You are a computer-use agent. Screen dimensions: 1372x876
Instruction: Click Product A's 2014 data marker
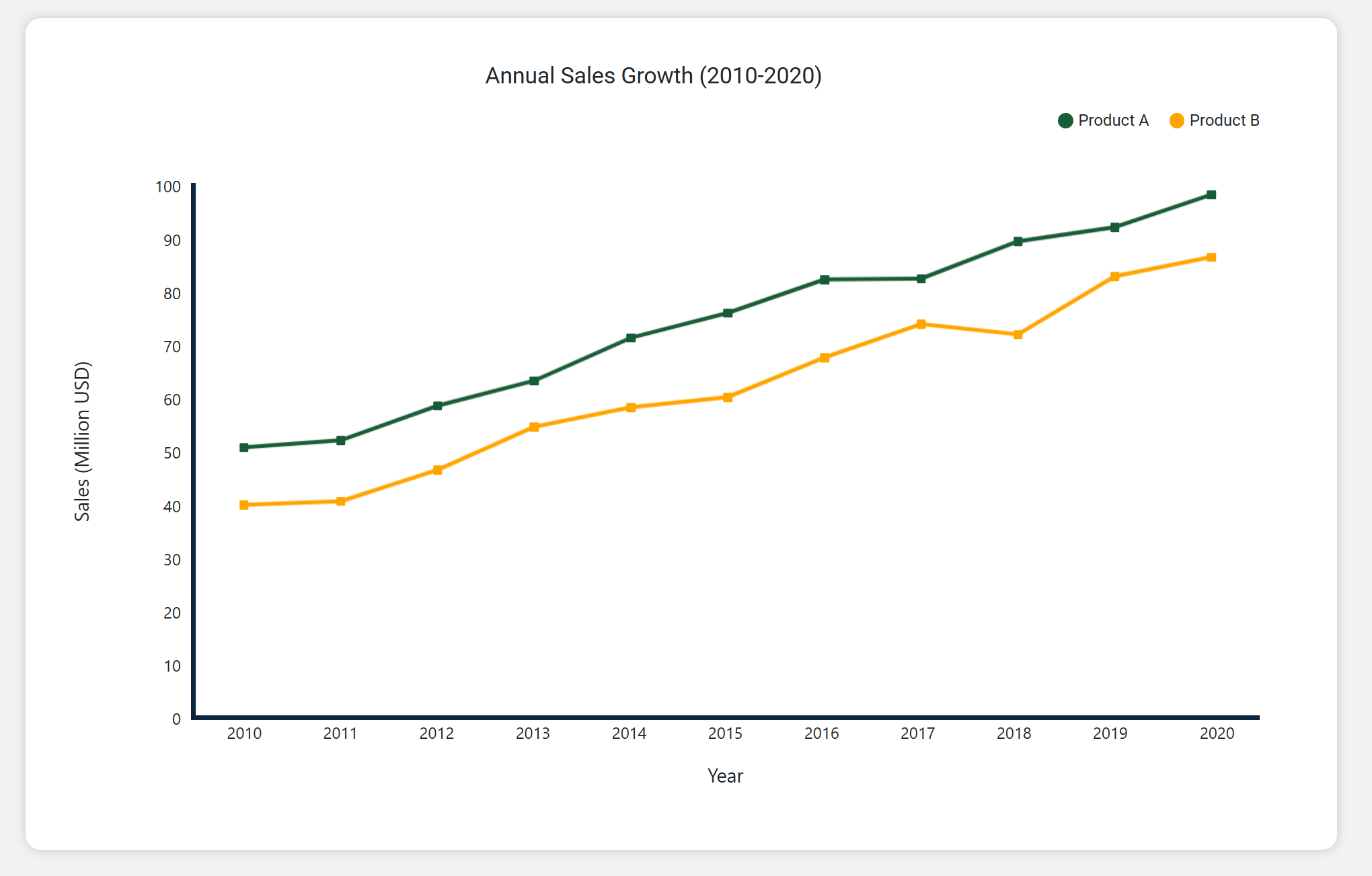click(x=631, y=337)
